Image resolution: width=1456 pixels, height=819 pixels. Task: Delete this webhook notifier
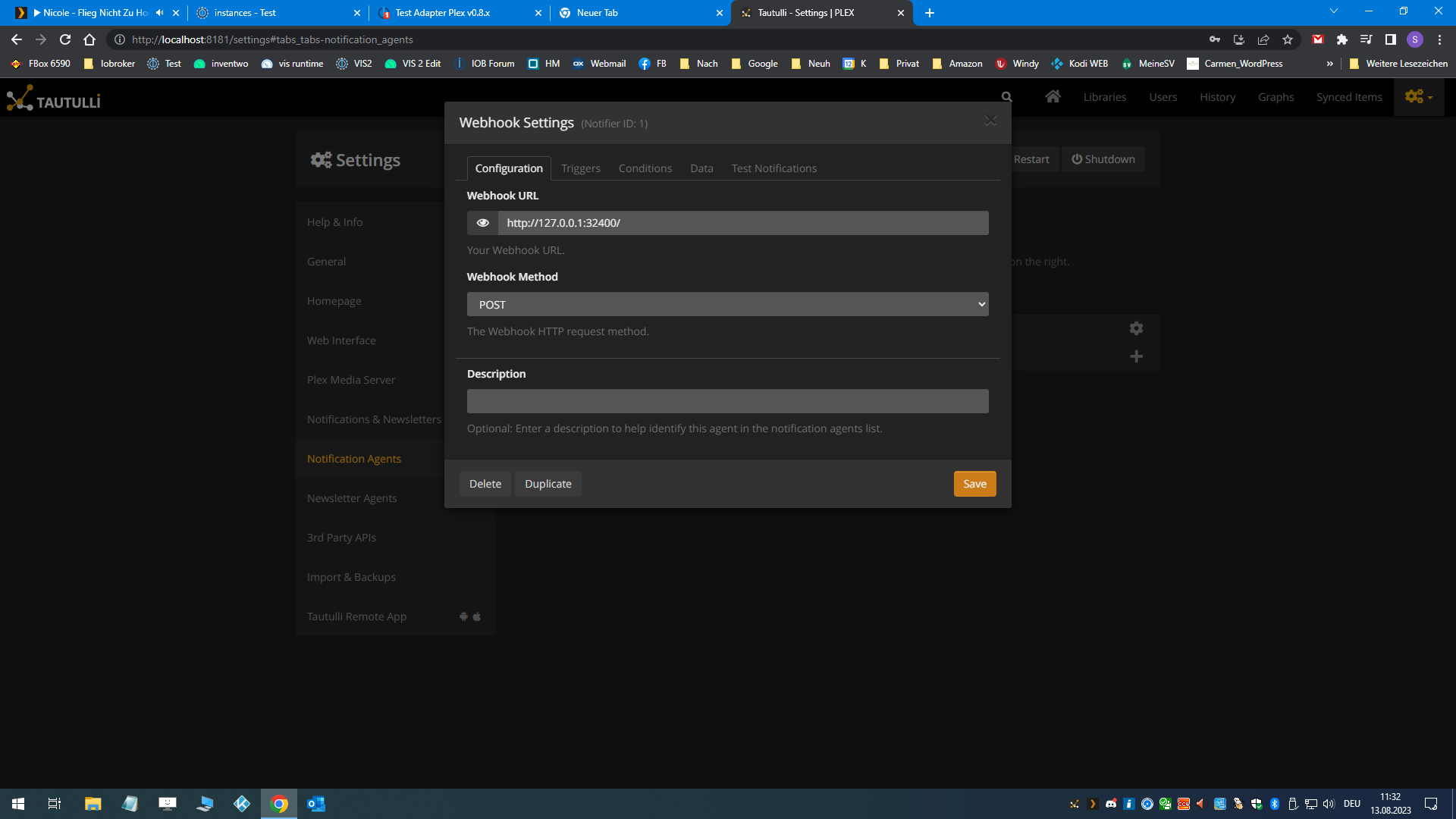coord(485,484)
